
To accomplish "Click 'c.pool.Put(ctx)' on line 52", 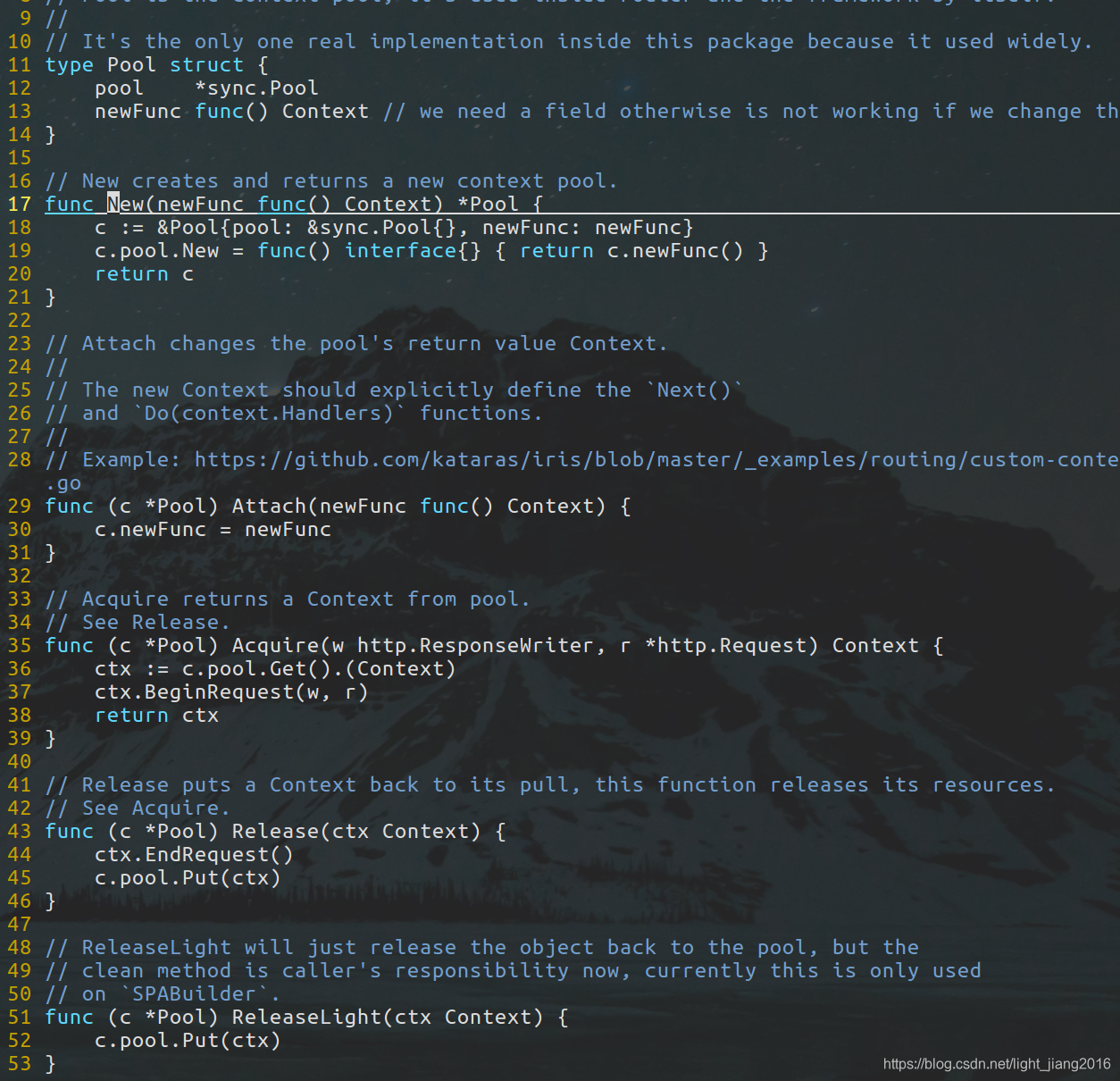I will [x=188, y=1040].
